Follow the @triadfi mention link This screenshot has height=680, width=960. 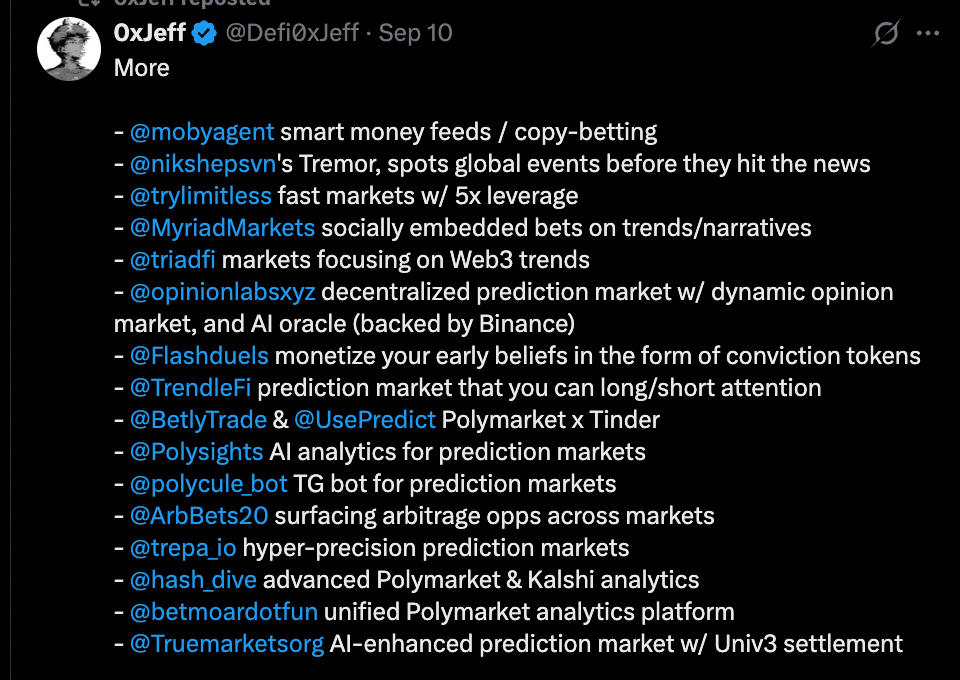click(173, 260)
